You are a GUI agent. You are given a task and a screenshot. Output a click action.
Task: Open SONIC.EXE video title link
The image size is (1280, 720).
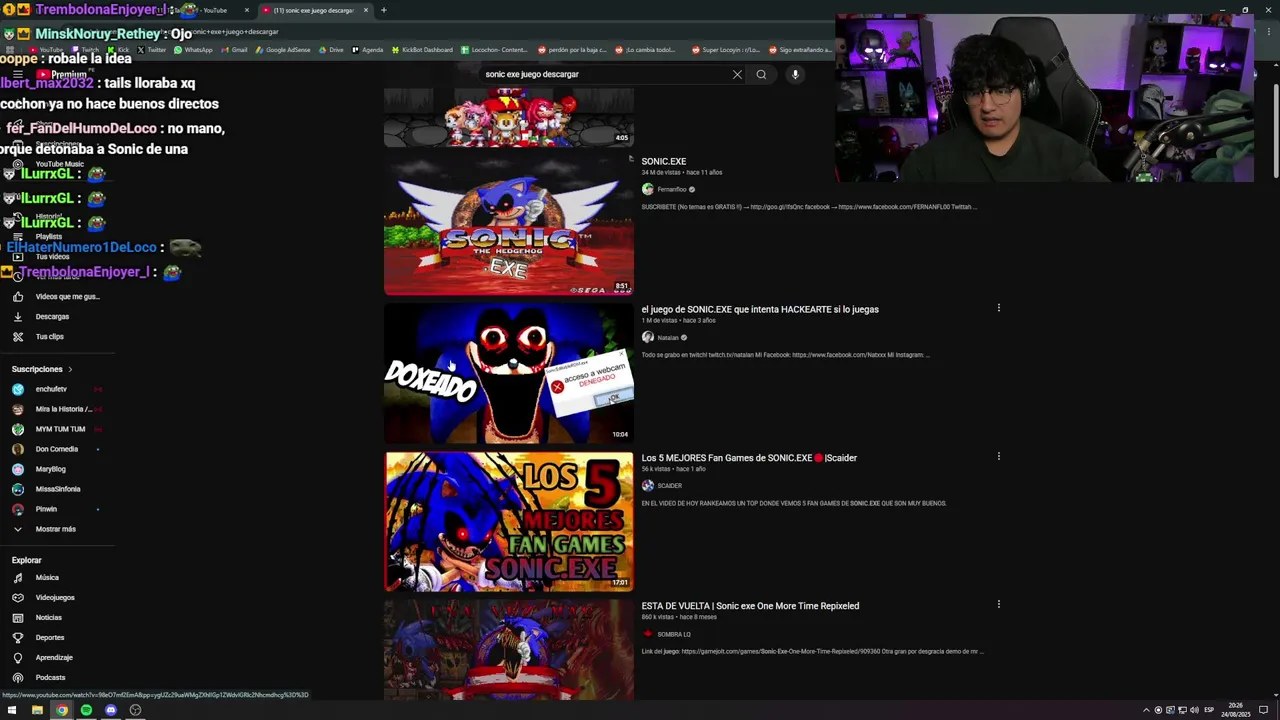coord(664,161)
